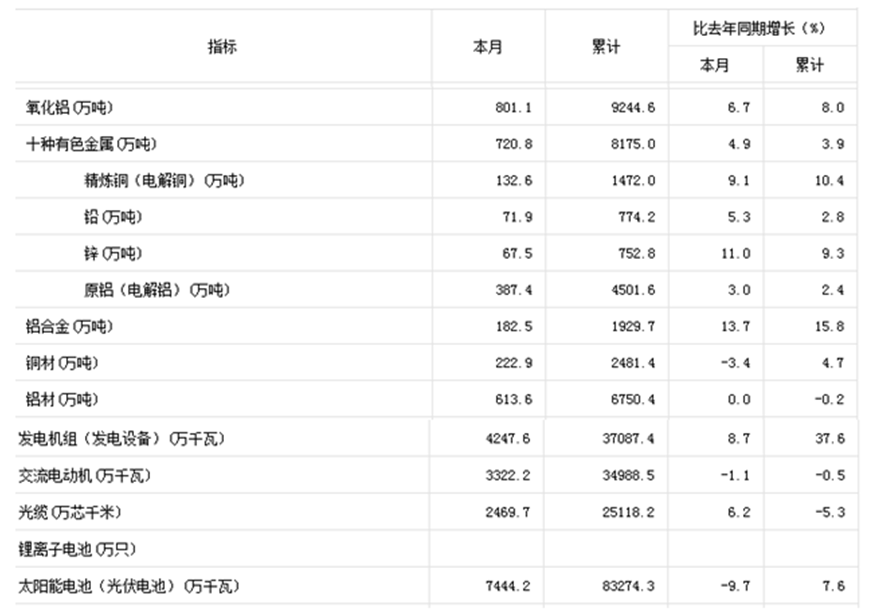Click the 太阳能电池（光伏电池）row label

130,585
